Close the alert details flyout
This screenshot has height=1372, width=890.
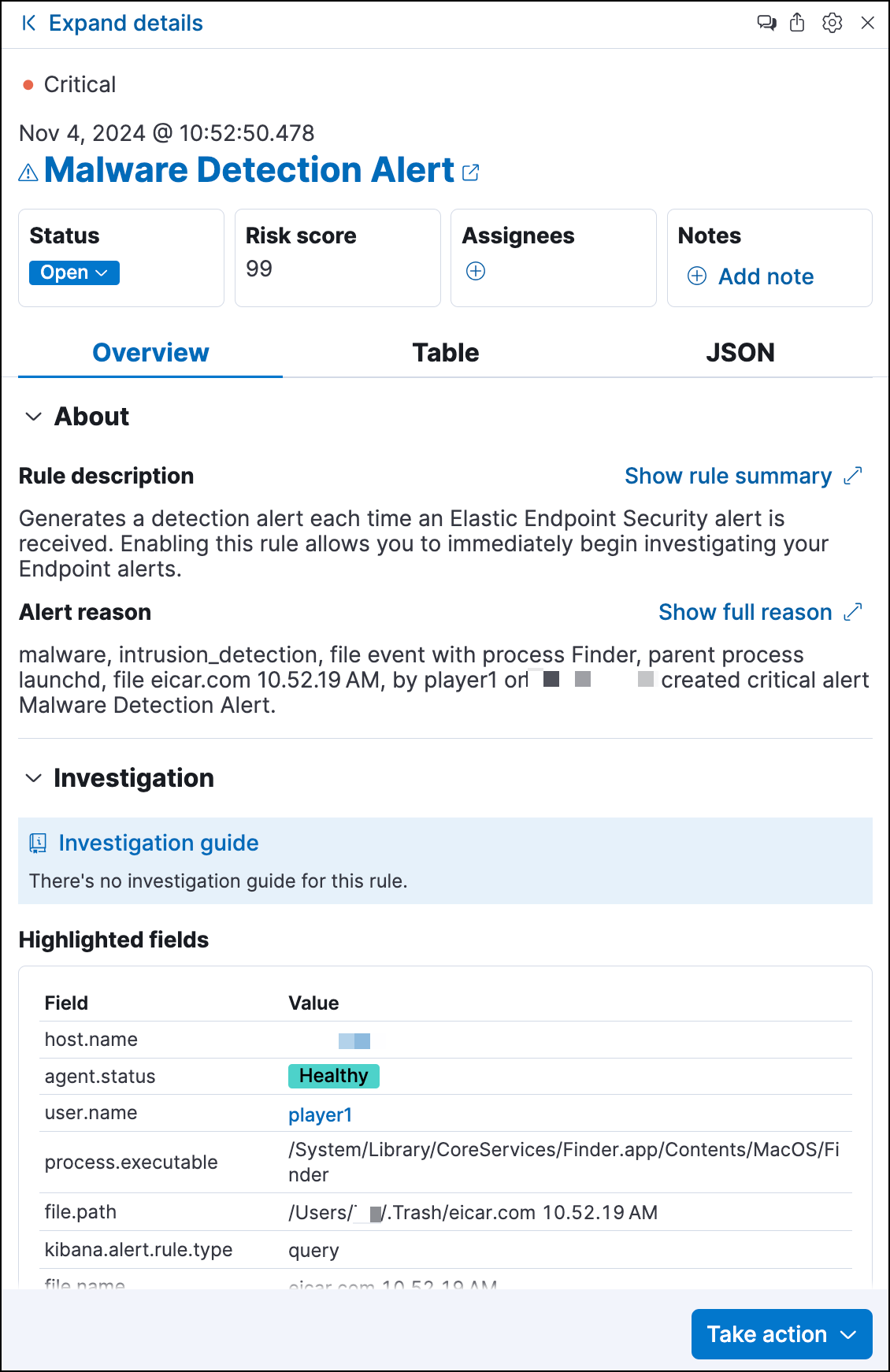(867, 23)
